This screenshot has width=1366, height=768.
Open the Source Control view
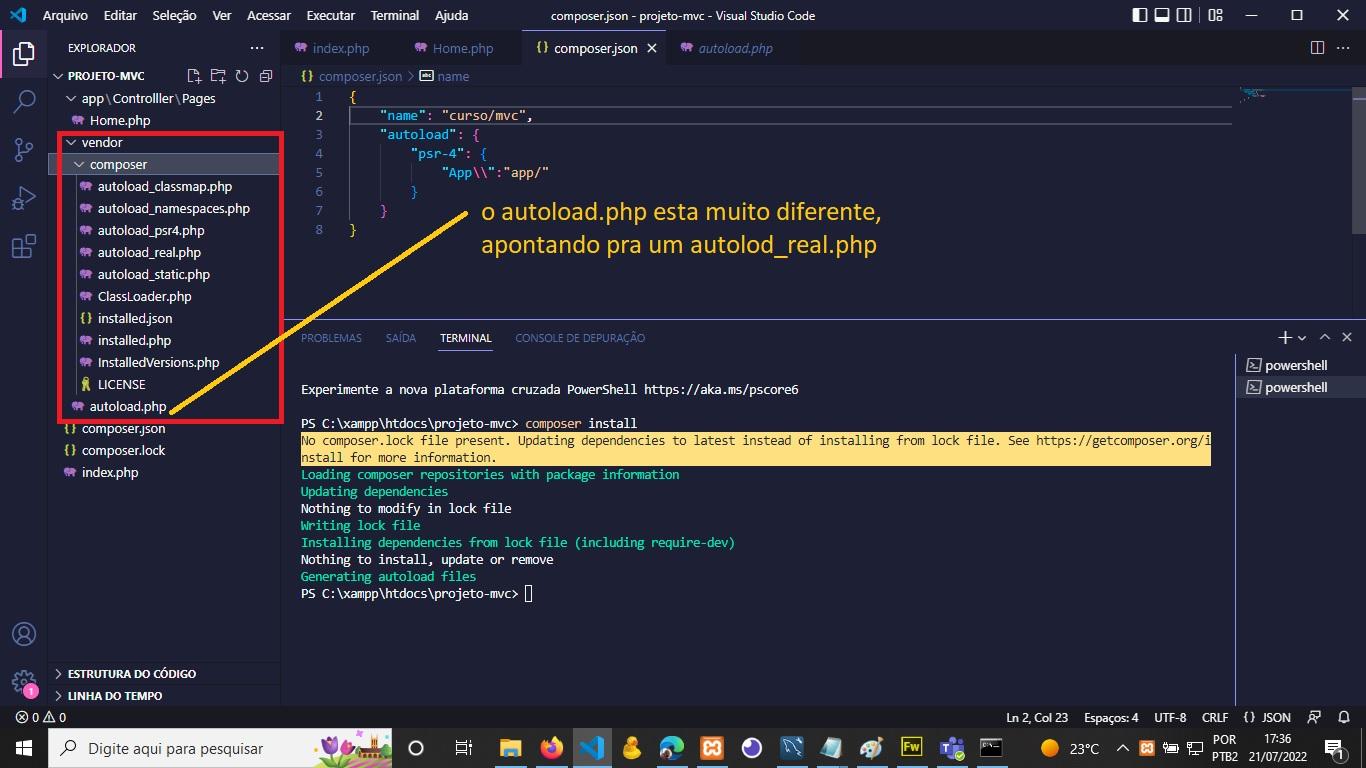pyautogui.click(x=24, y=150)
